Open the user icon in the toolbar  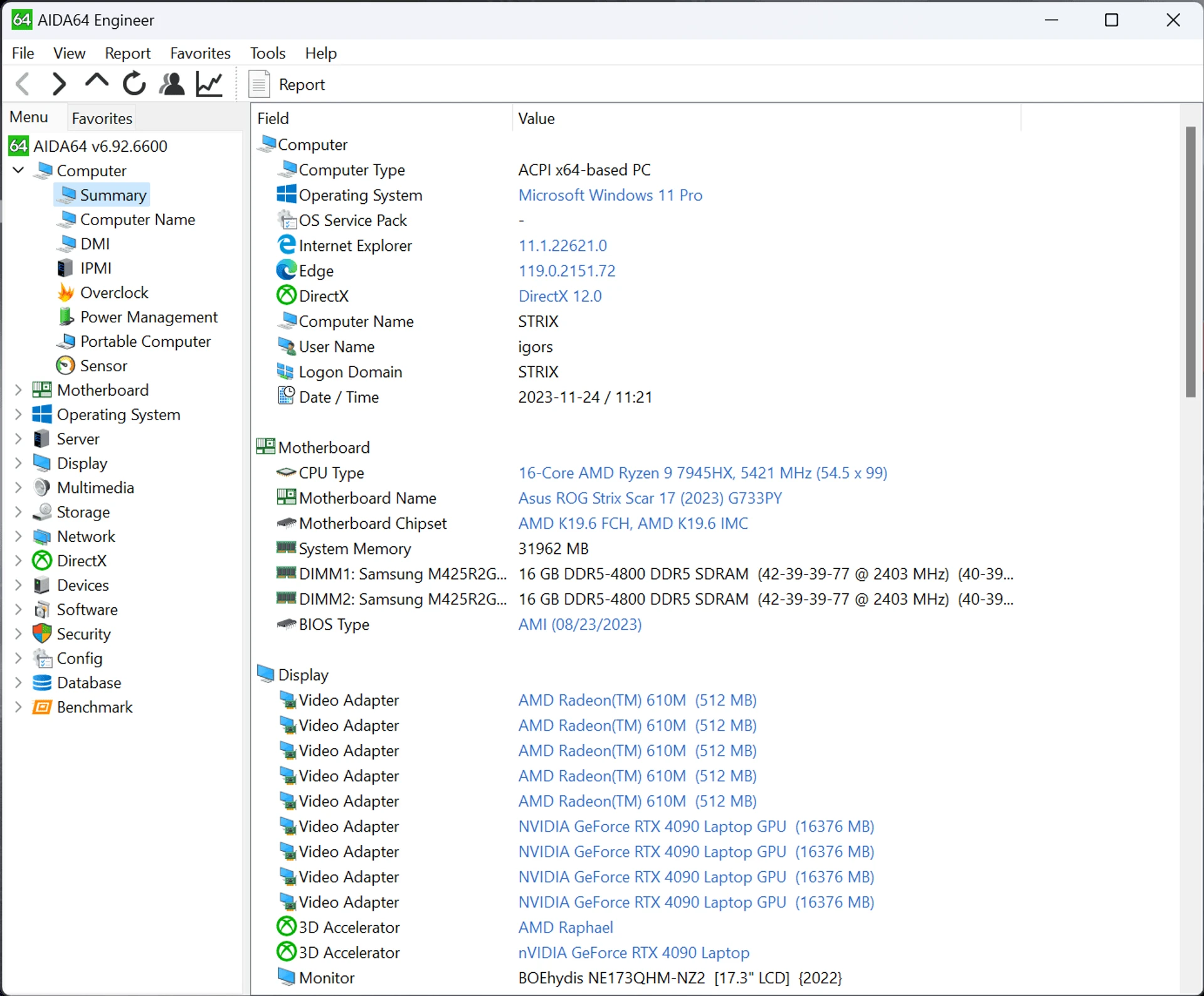[172, 84]
